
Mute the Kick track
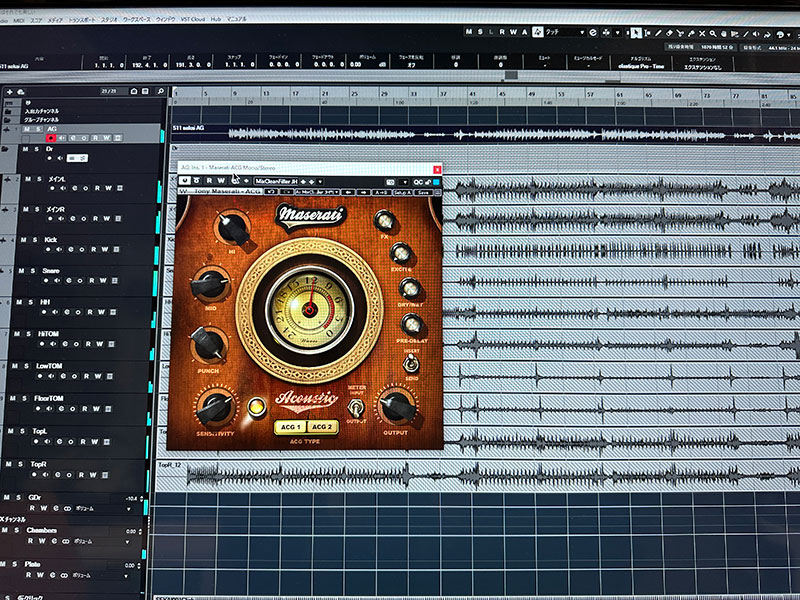[x=24, y=240]
